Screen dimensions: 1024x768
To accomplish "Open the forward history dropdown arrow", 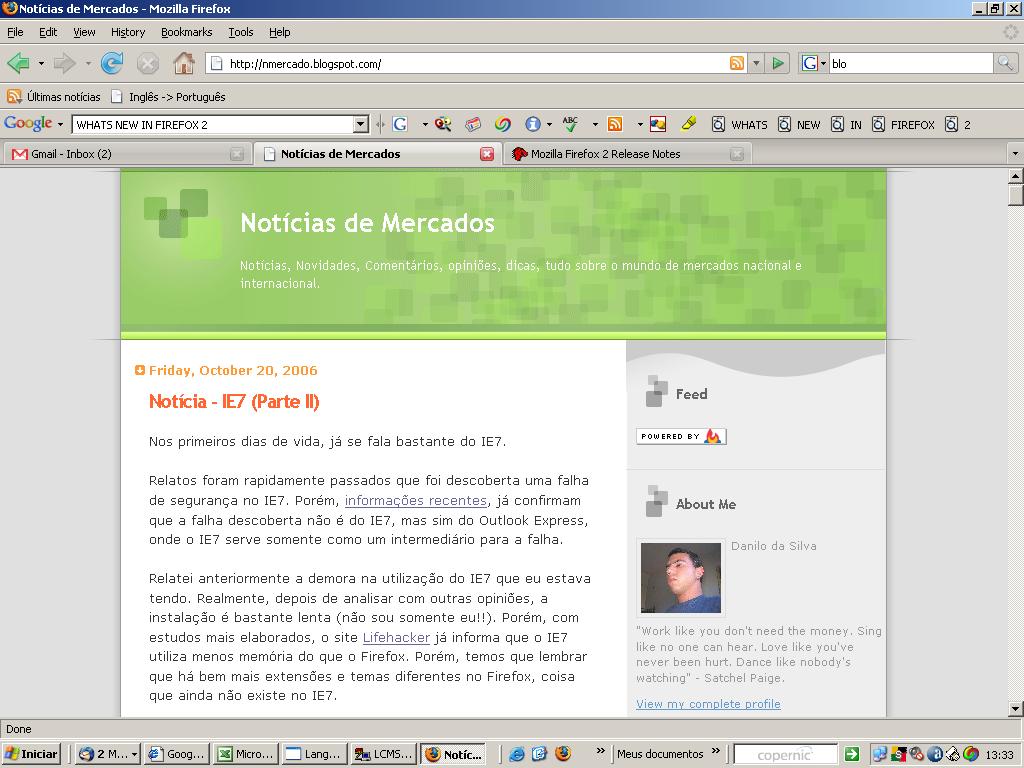I will tap(88, 63).
